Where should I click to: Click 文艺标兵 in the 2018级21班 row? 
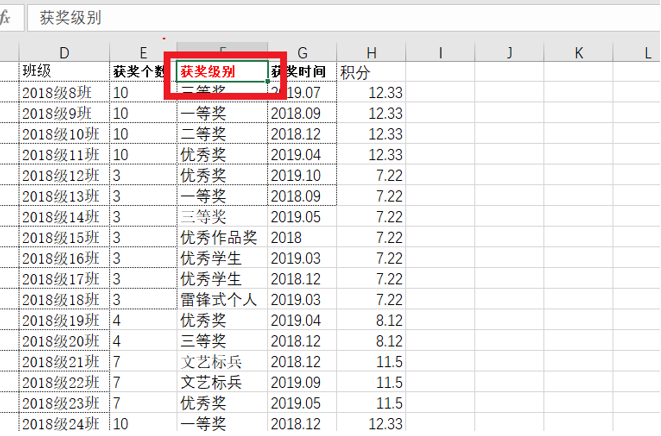(222, 362)
